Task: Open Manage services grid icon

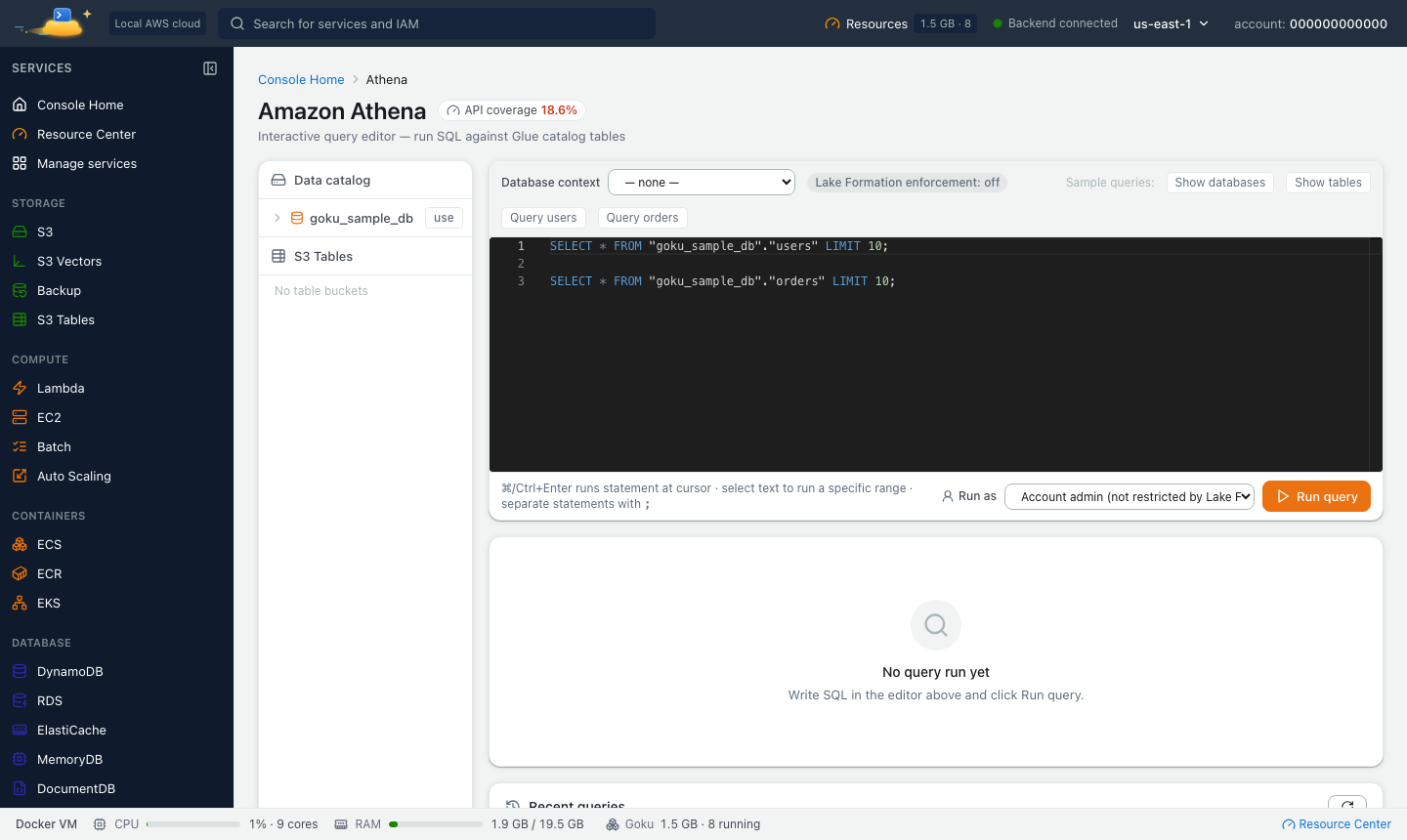Action: [x=20, y=163]
